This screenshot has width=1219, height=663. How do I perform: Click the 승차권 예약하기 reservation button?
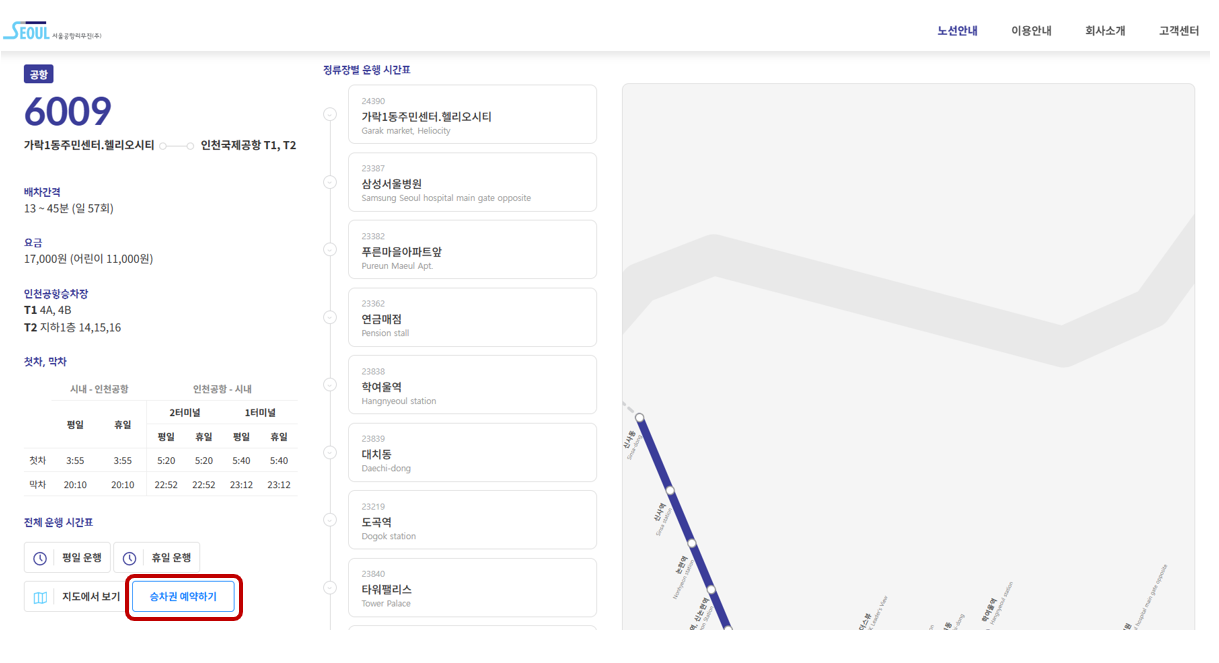[183, 595]
